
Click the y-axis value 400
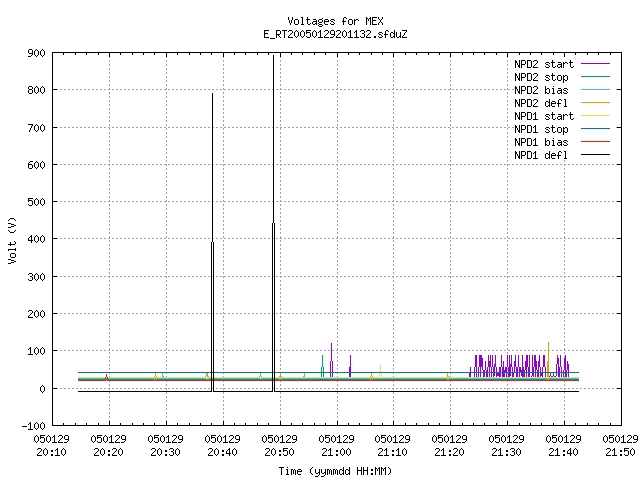point(36,239)
